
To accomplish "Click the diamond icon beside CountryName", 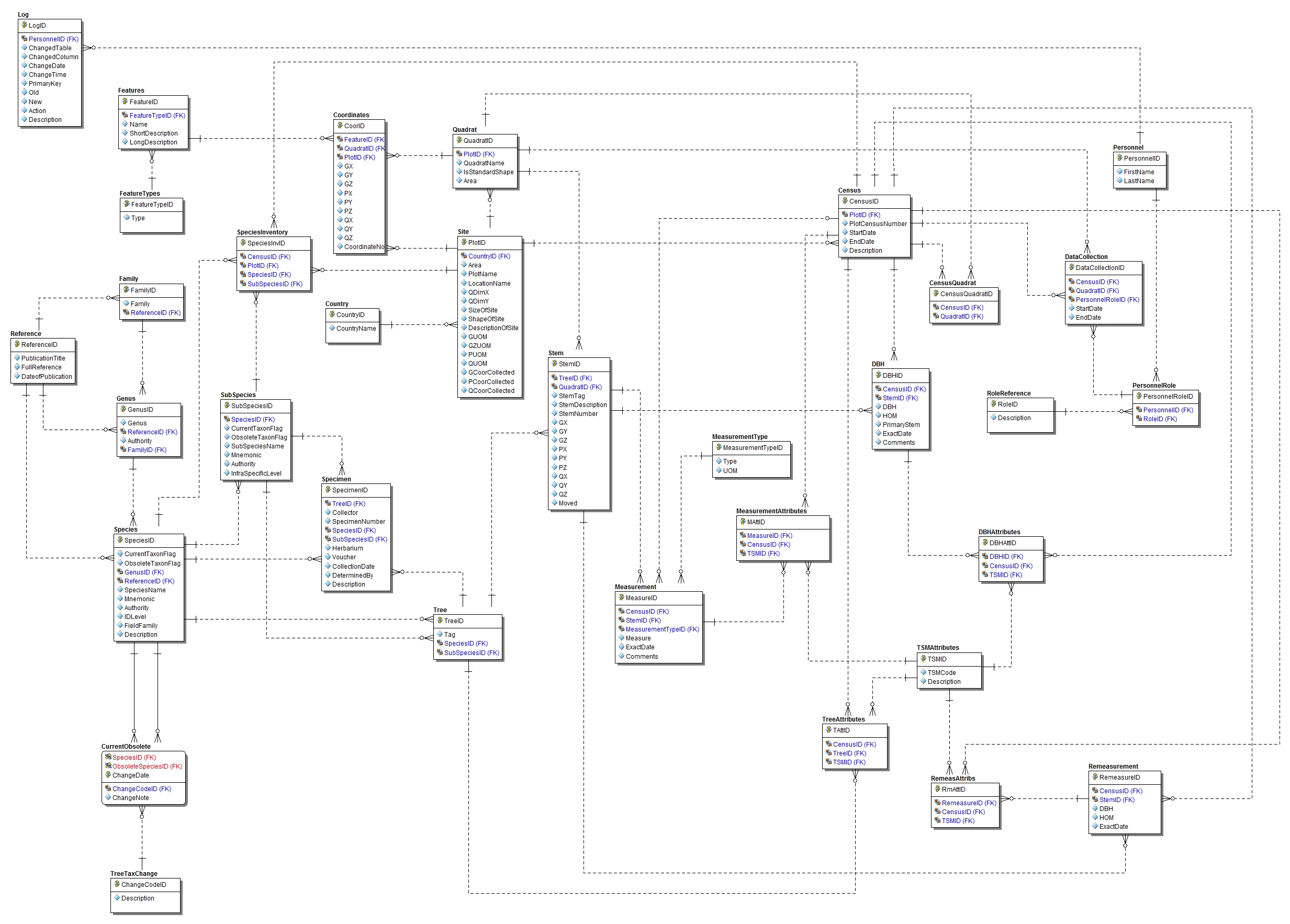I will [x=332, y=328].
